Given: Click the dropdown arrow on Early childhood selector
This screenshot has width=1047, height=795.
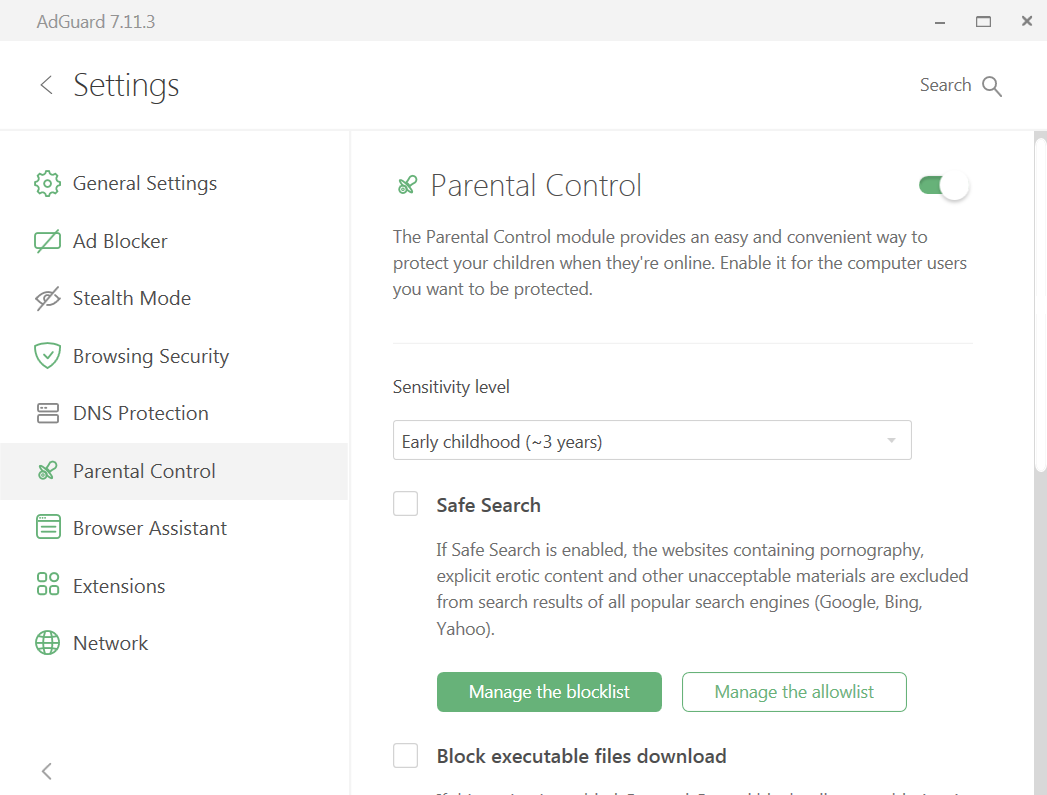Looking at the screenshot, I should pos(891,440).
